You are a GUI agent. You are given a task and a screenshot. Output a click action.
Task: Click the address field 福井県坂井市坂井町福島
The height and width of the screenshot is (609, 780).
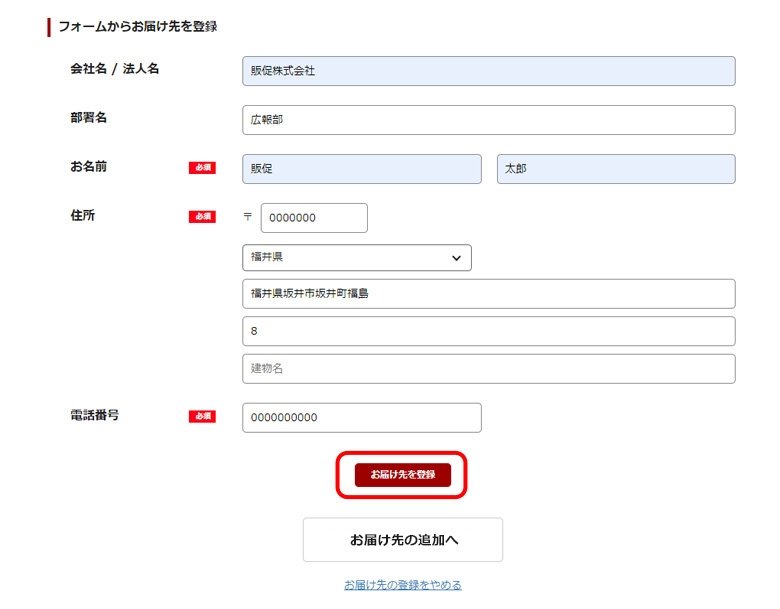(488, 294)
